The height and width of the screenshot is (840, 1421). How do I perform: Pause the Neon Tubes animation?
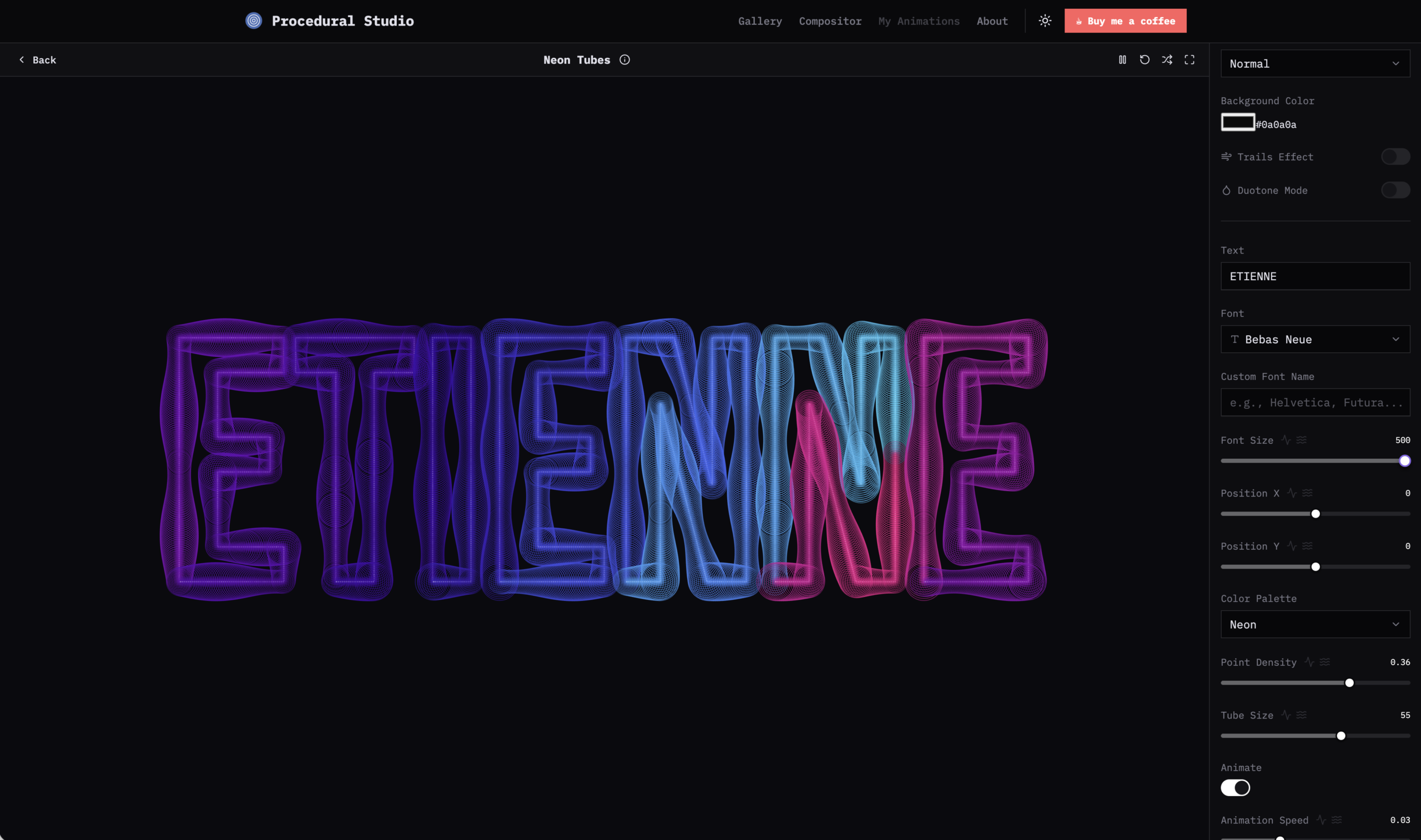coord(1122,59)
